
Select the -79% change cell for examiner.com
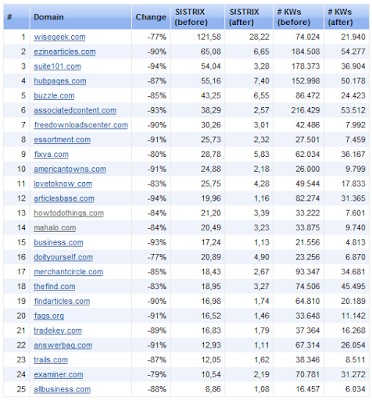click(x=157, y=374)
